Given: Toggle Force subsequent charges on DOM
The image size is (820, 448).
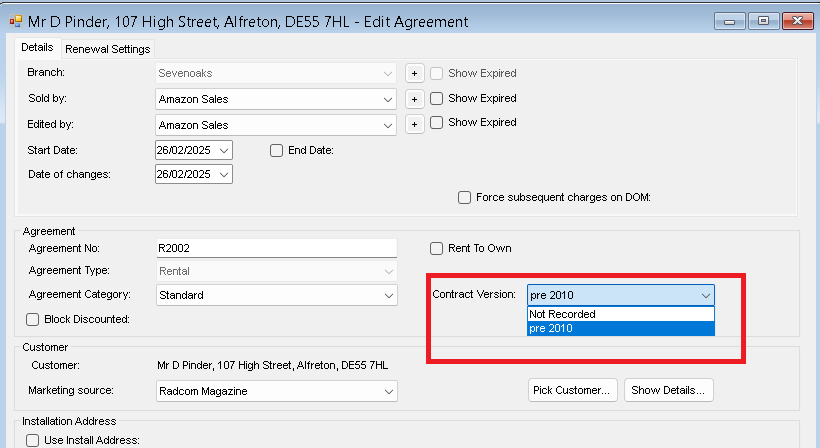Looking at the screenshot, I should point(464,197).
